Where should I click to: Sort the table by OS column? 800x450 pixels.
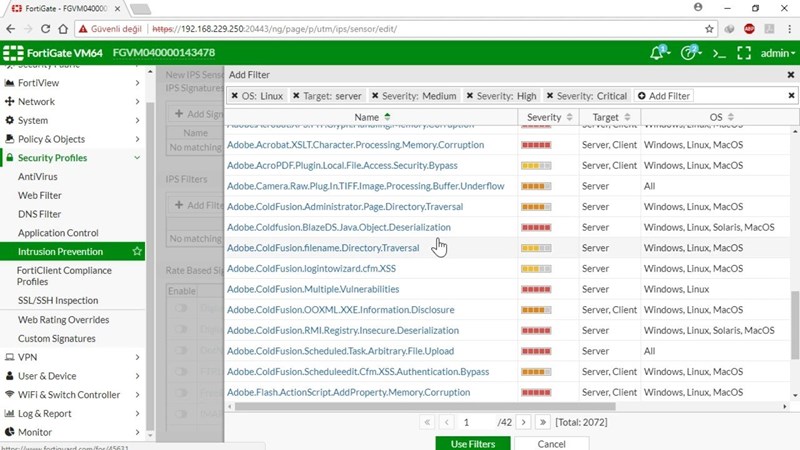click(x=720, y=117)
